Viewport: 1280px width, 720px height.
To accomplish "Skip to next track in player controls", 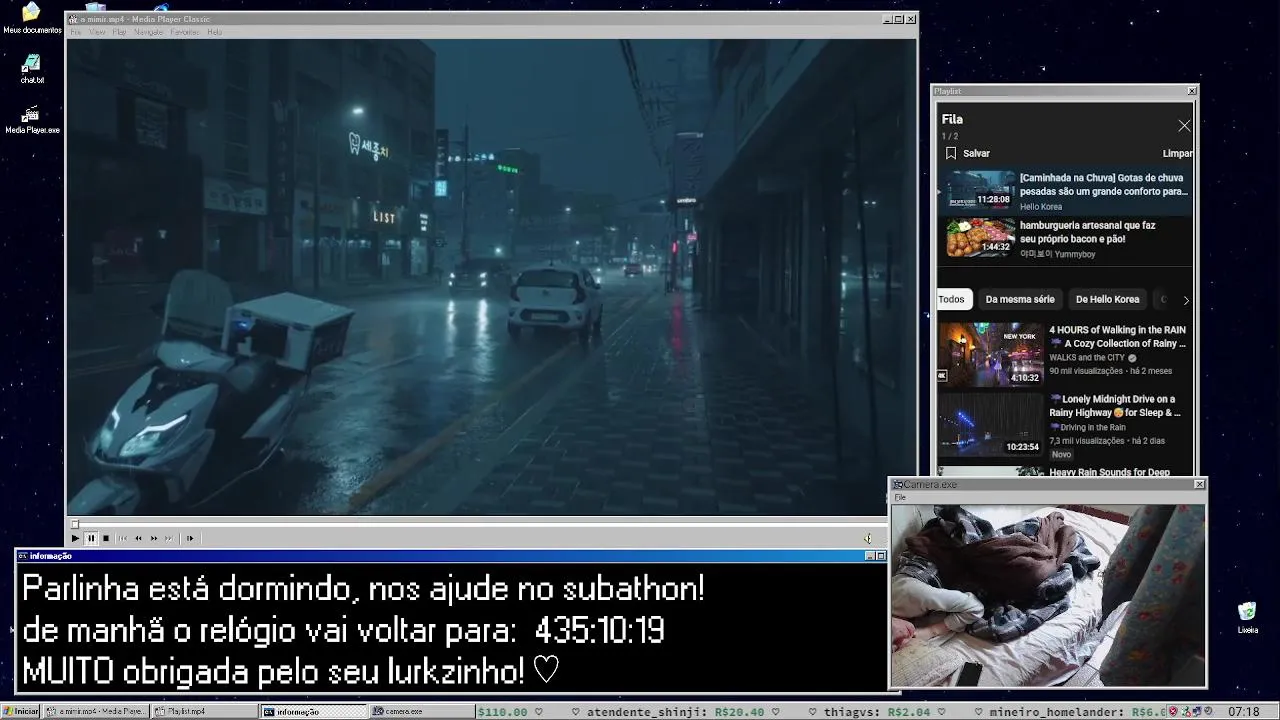I will click(169, 538).
